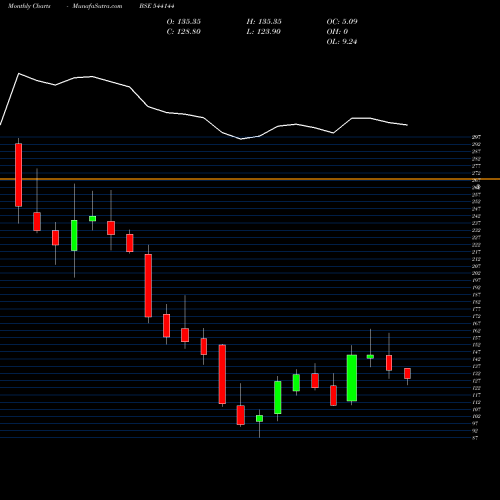500x500 pixels.
Task: Click the 'OH: 0' reading
Action: (x=337, y=31)
